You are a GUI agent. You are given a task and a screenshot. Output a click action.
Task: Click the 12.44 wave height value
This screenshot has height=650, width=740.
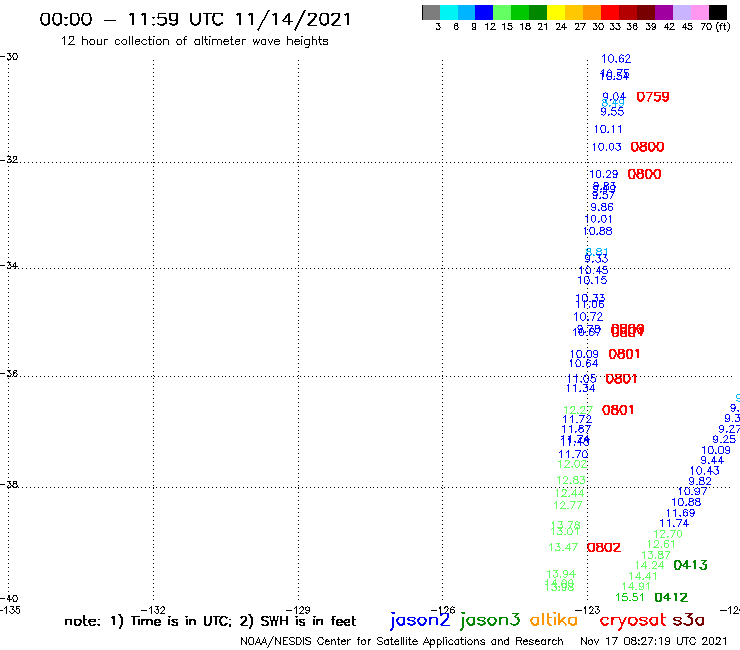pos(569,493)
